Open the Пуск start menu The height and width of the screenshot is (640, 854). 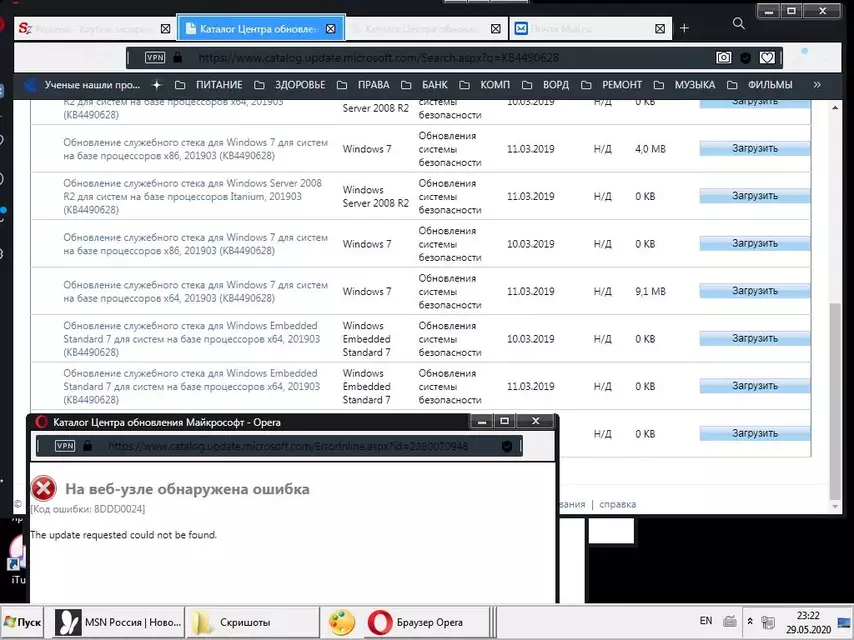[22, 622]
